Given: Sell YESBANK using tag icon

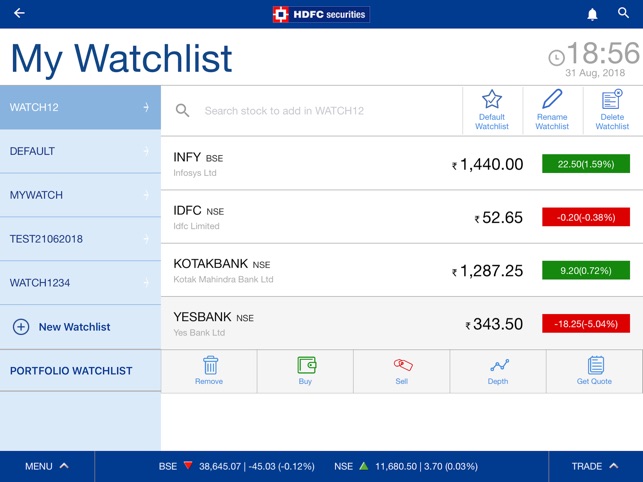Looking at the screenshot, I should click(403, 364).
